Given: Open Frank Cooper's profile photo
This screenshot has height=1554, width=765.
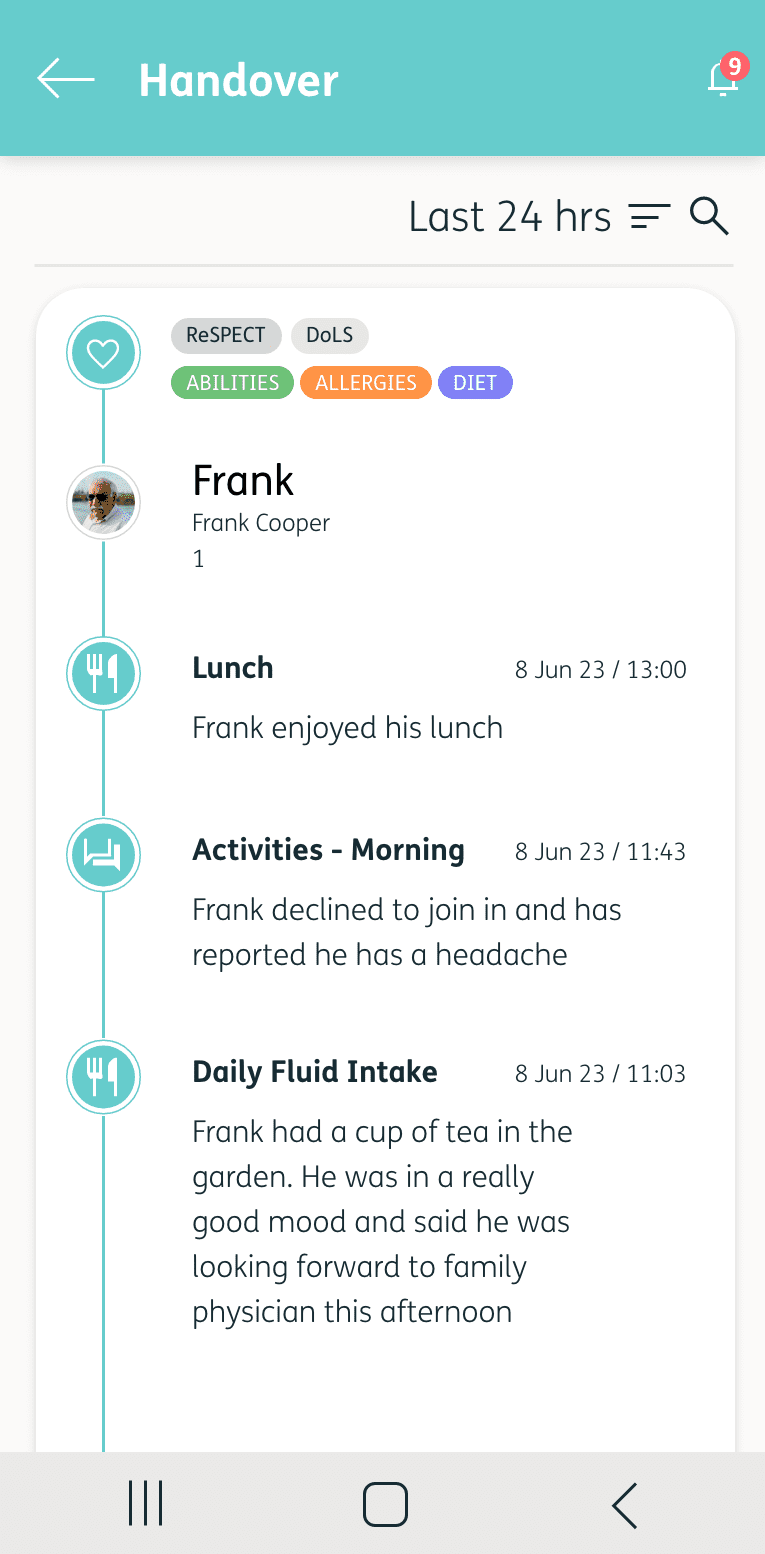Looking at the screenshot, I should click(103, 503).
